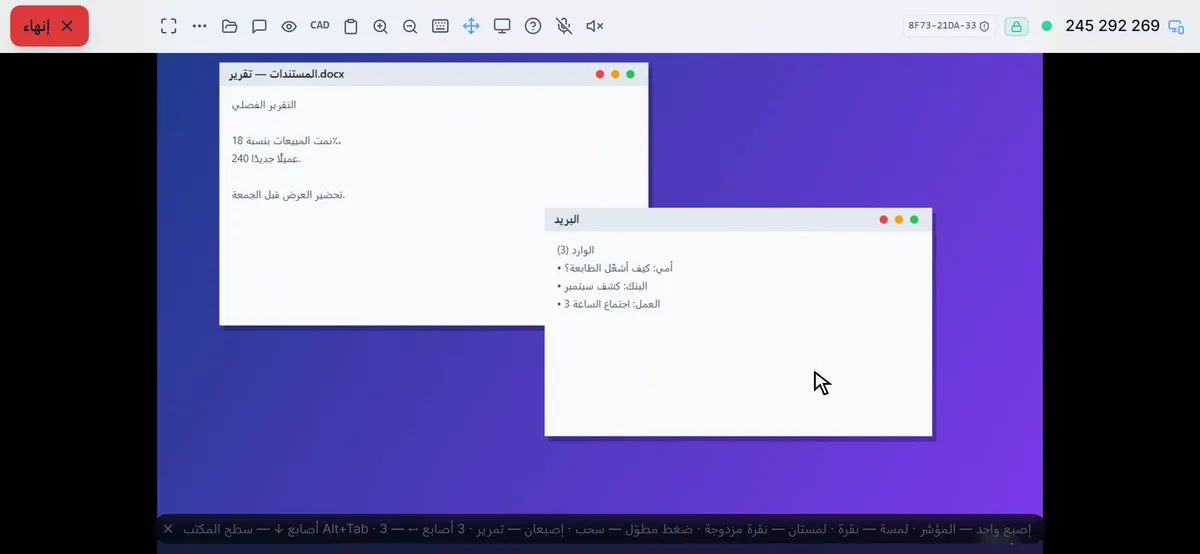Click the session code 8F73-21DA-33 badge
Screen dimensions: 1200x554
tap(948, 26)
